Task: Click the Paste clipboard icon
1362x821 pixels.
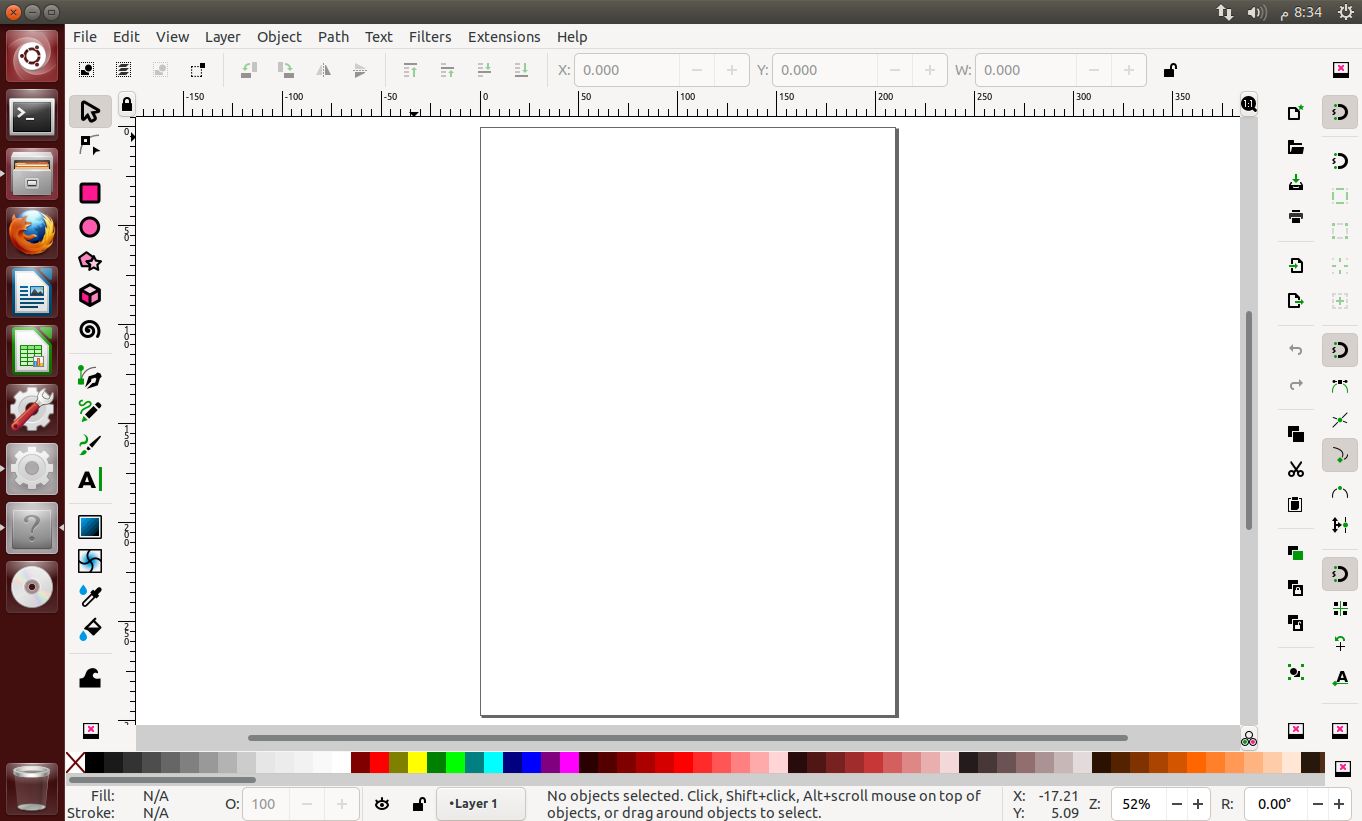Action: click(x=1296, y=503)
